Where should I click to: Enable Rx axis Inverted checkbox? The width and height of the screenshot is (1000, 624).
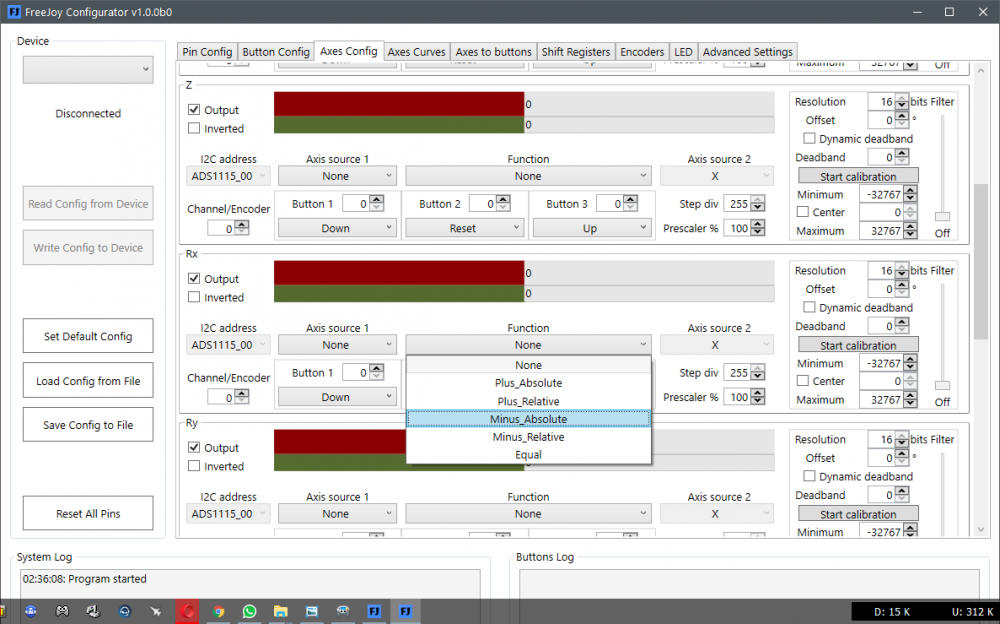(194, 297)
